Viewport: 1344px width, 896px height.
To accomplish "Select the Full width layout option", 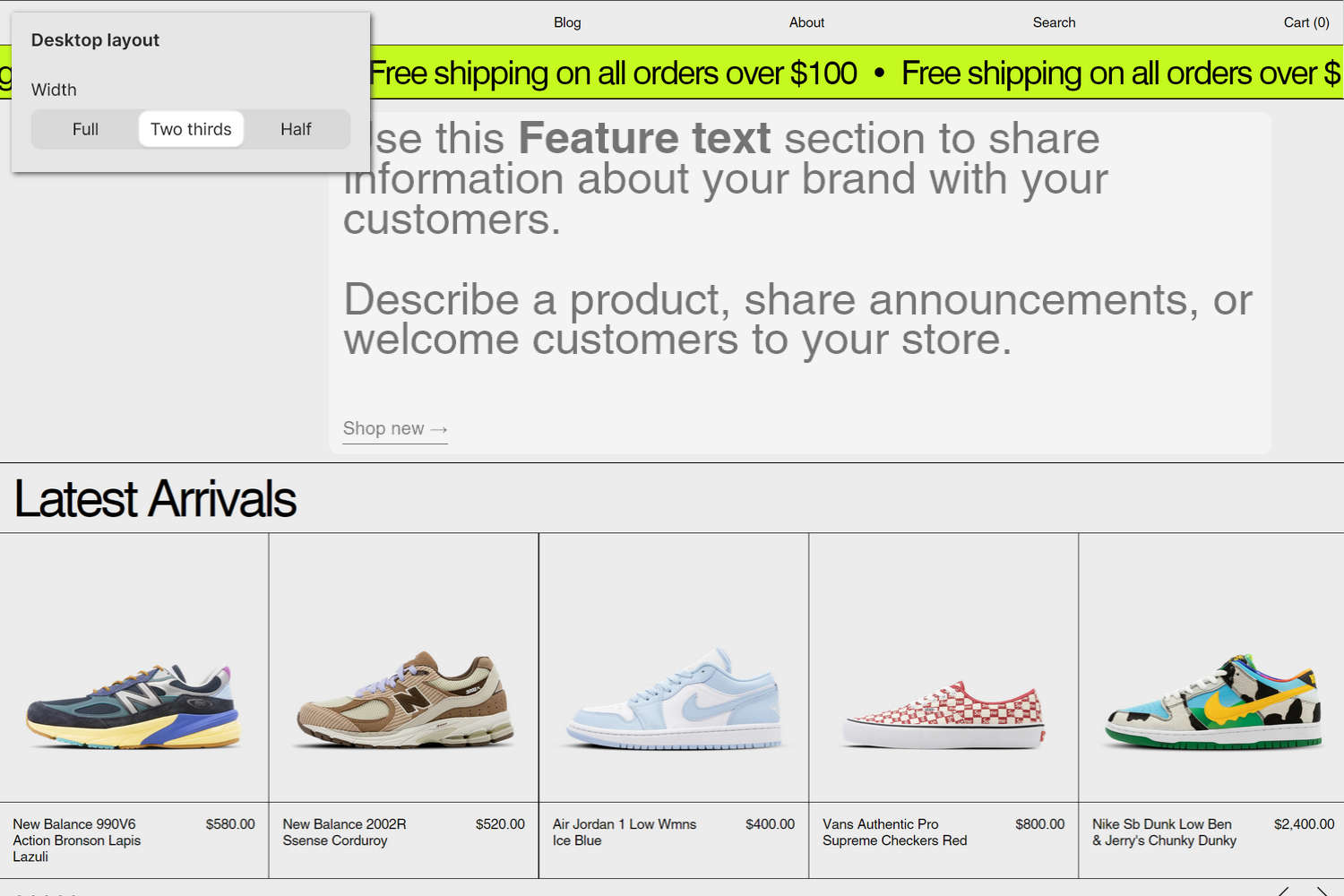I will [x=85, y=129].
